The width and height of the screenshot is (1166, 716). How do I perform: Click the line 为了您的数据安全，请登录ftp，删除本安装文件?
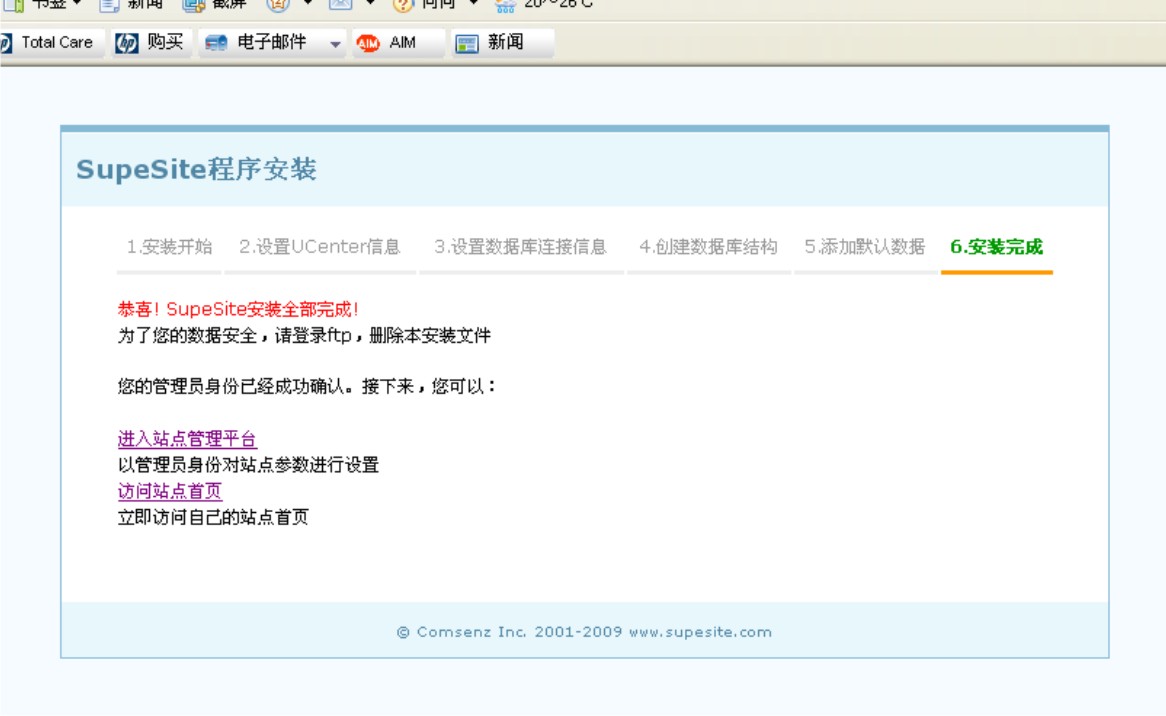[x=304, y=335]
